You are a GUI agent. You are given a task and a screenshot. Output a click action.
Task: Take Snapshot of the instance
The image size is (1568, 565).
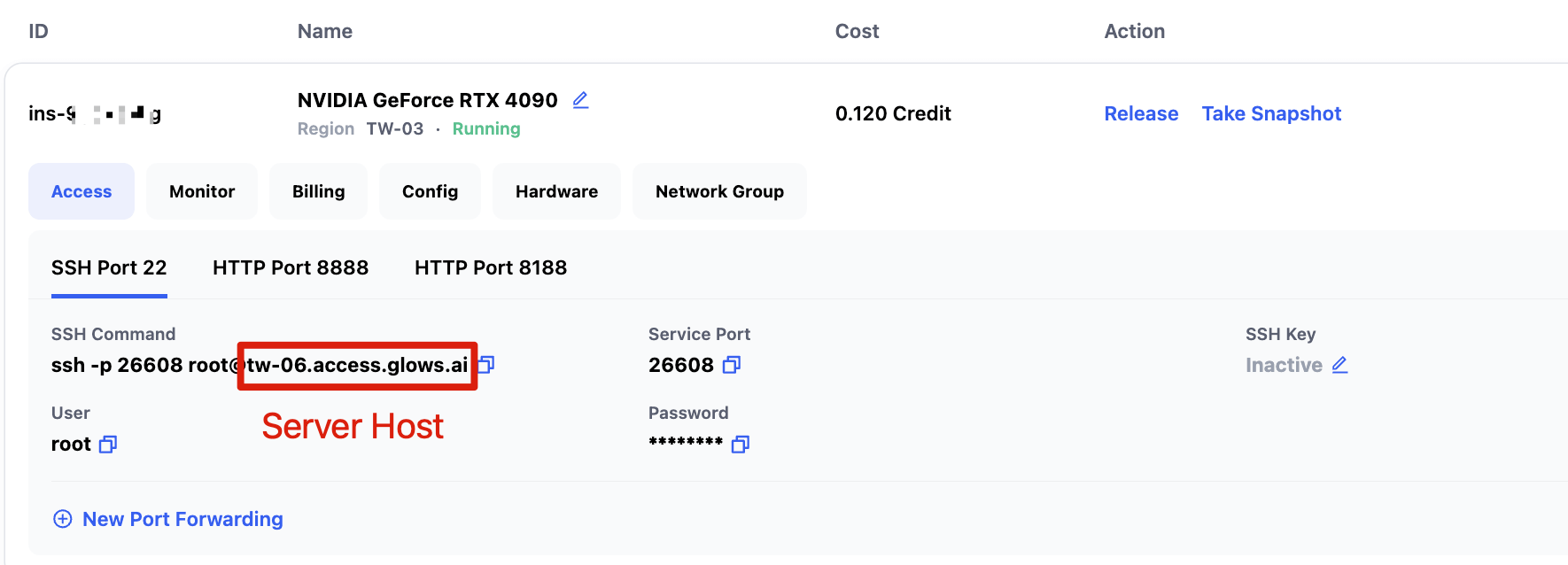point(1271,113)
